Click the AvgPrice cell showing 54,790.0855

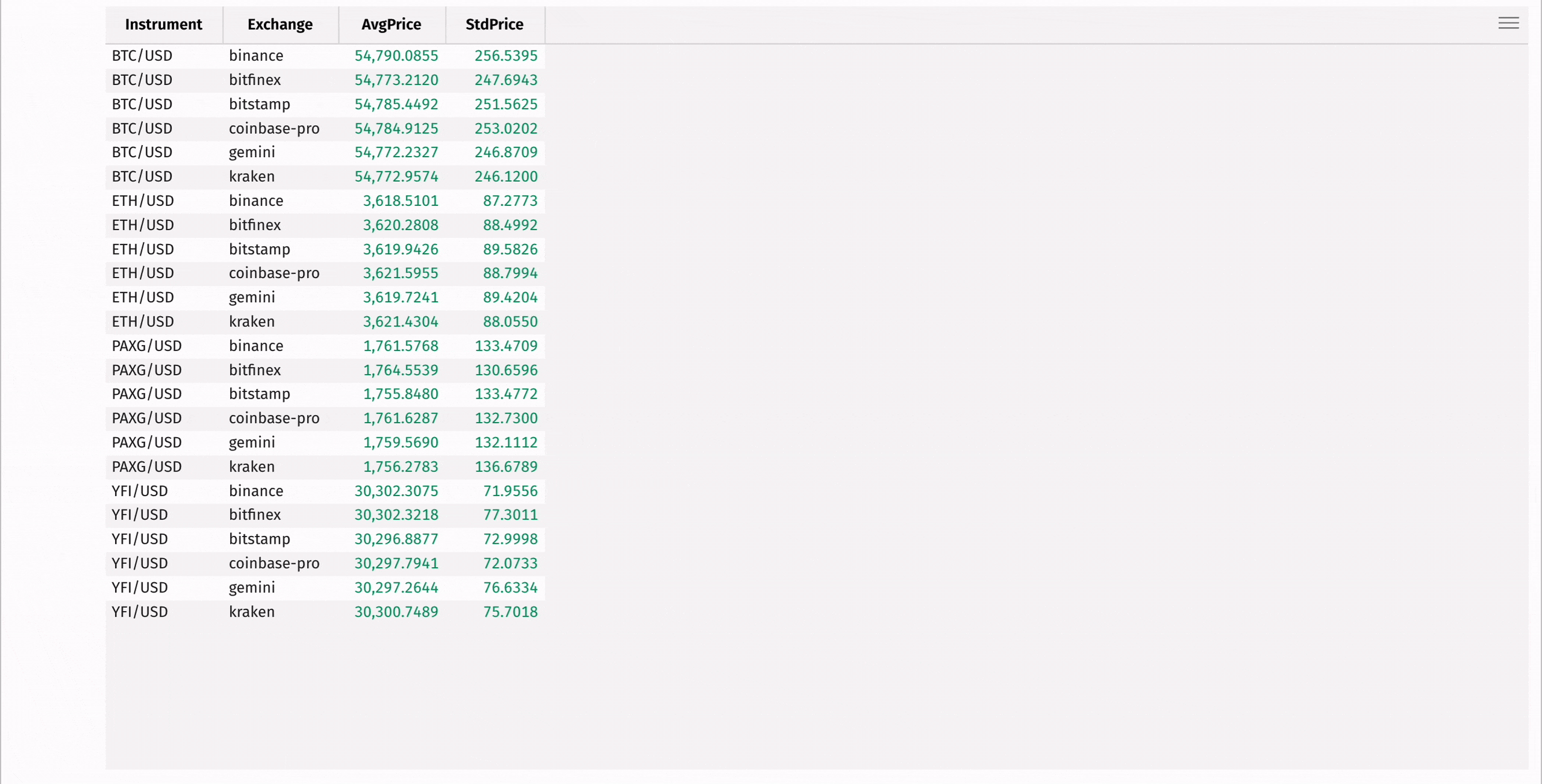(396, 55)
